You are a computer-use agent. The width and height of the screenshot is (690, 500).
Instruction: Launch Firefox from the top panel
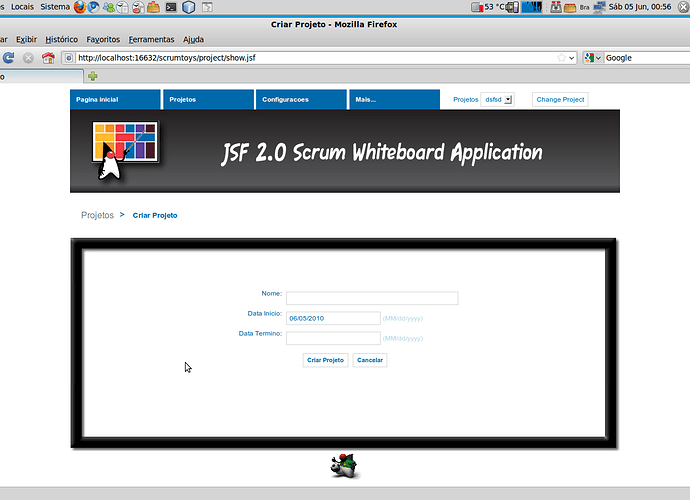tap(80, 7)
